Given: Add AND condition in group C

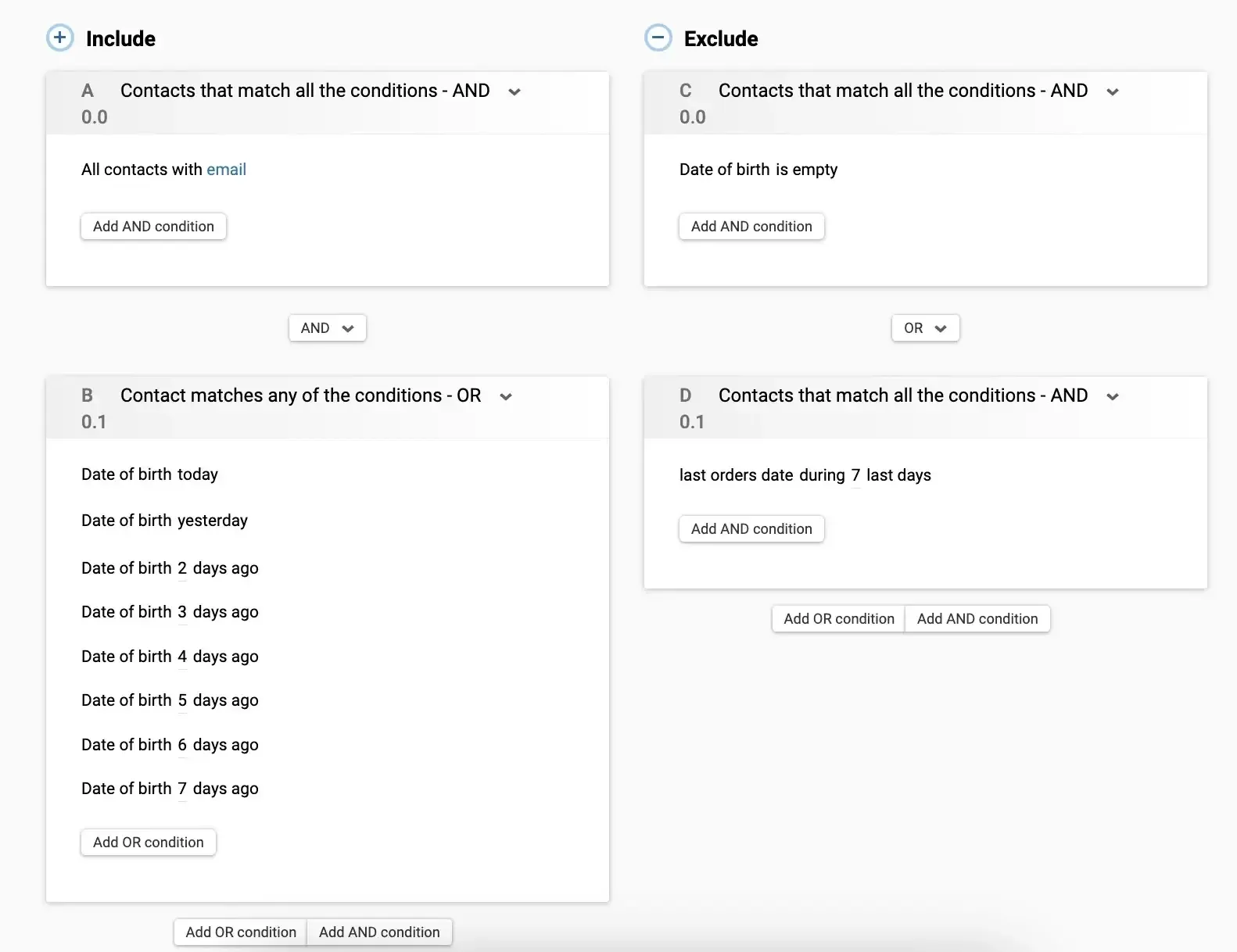Looking at the screenshot, I should [x=751, y=227].
